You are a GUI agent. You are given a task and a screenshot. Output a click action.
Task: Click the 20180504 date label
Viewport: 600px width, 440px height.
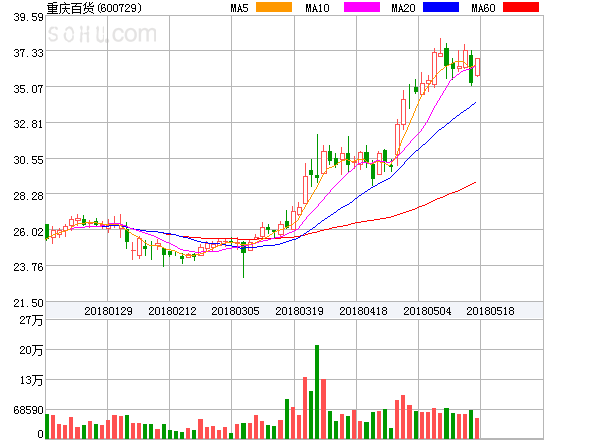[427, 311]
